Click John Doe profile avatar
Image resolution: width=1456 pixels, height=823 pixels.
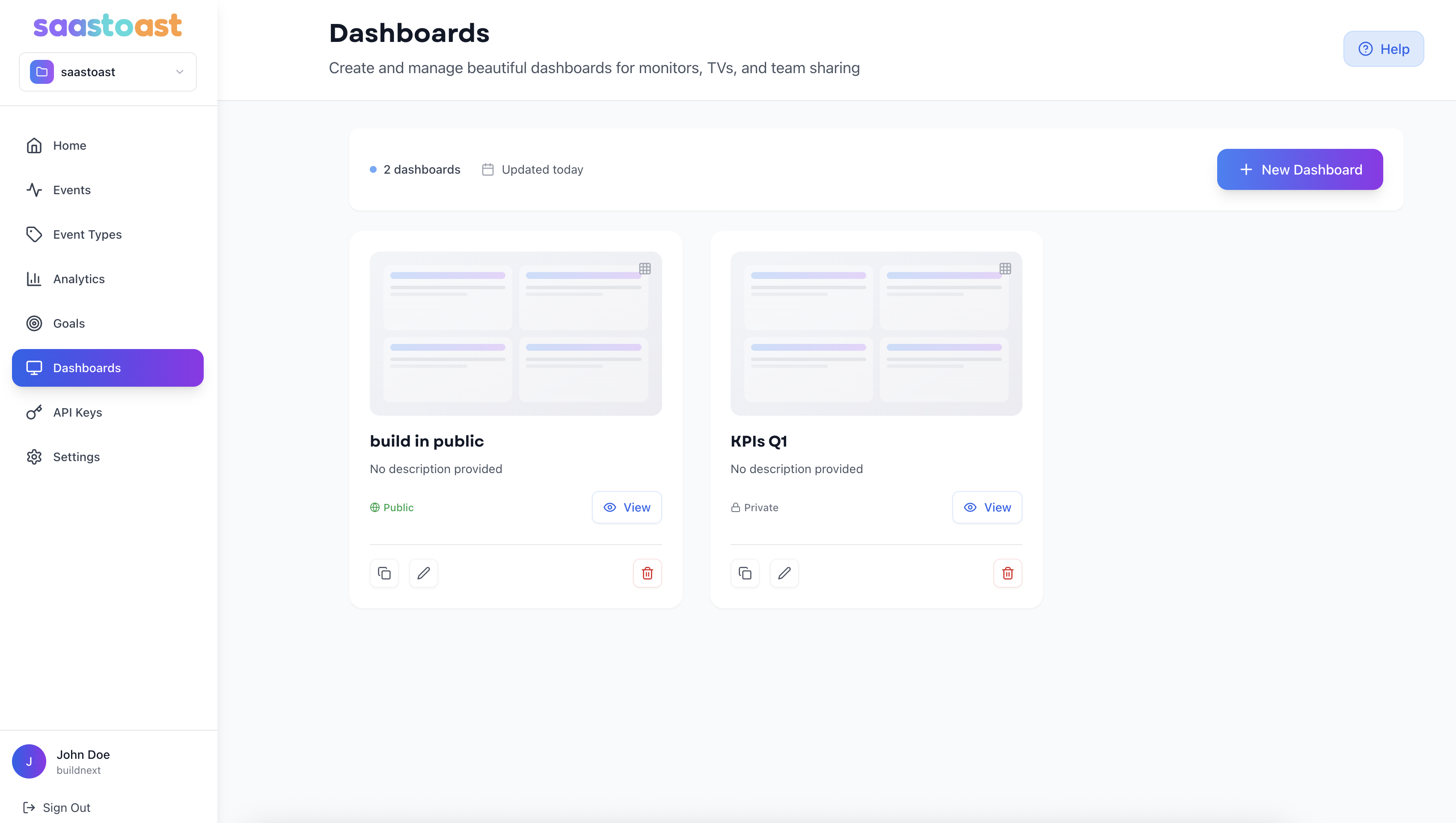(29, 761)
